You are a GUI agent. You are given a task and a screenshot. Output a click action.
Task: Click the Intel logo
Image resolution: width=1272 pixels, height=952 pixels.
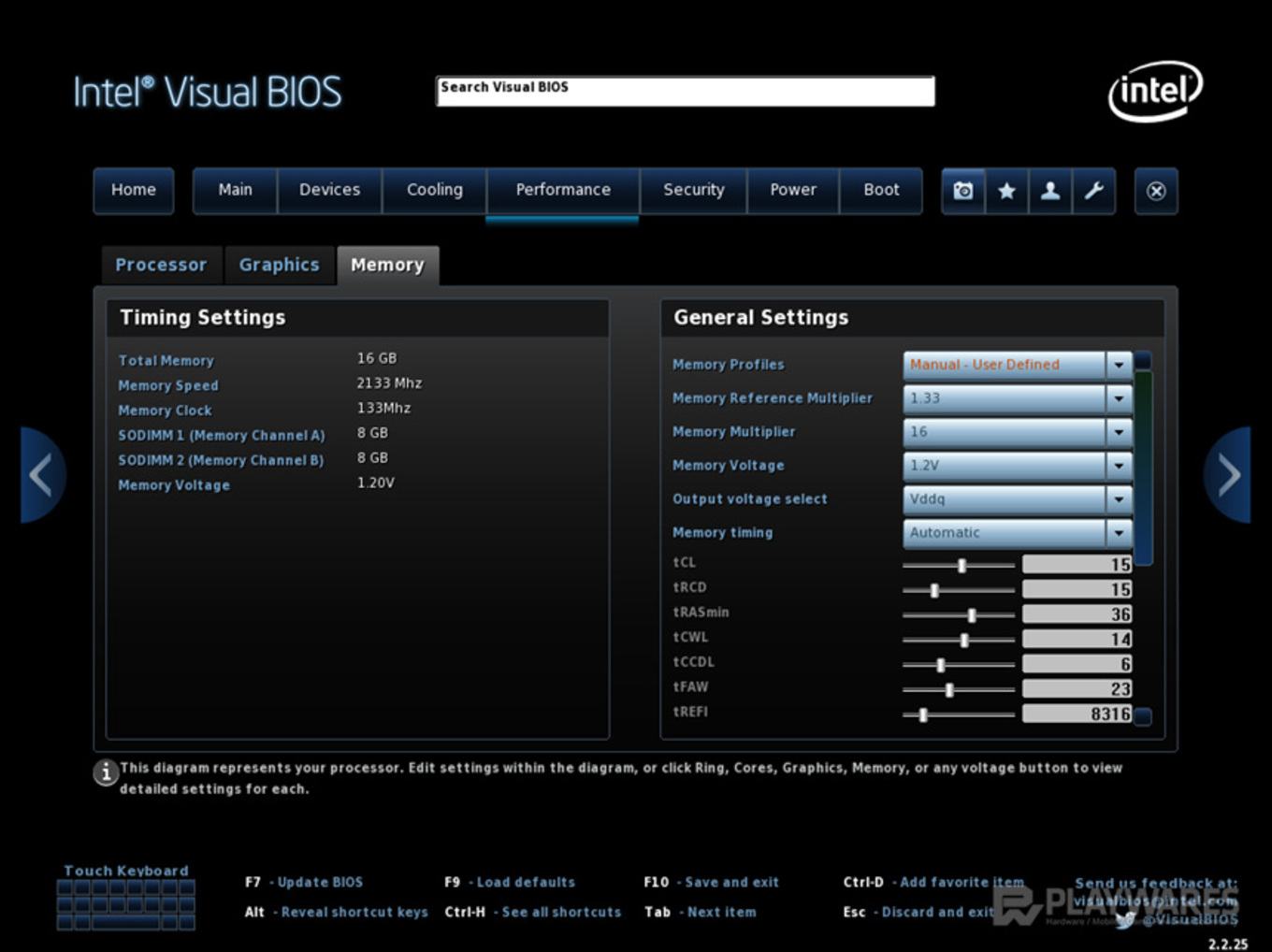1155,91
